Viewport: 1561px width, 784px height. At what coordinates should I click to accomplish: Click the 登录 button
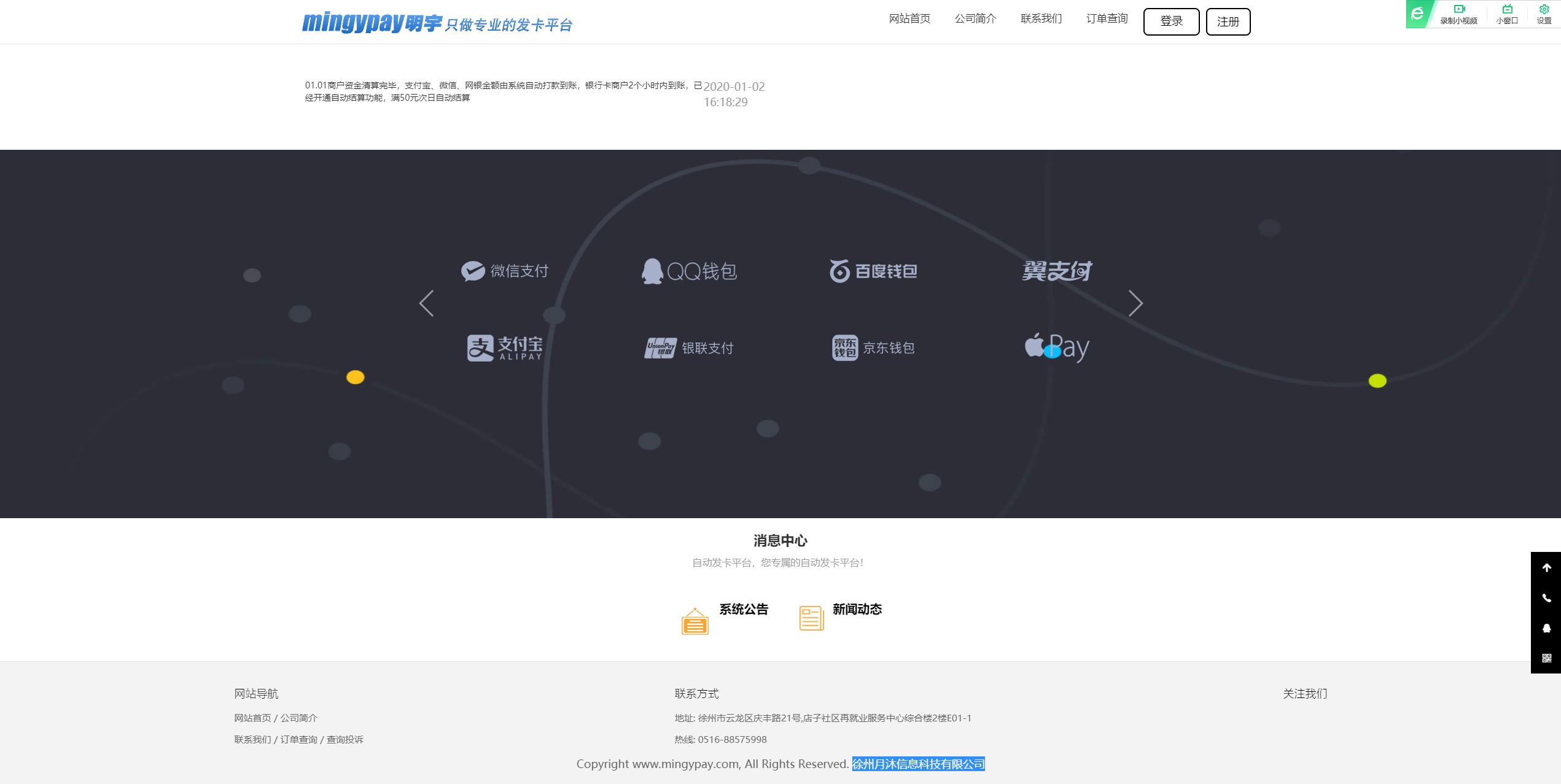1171,21
